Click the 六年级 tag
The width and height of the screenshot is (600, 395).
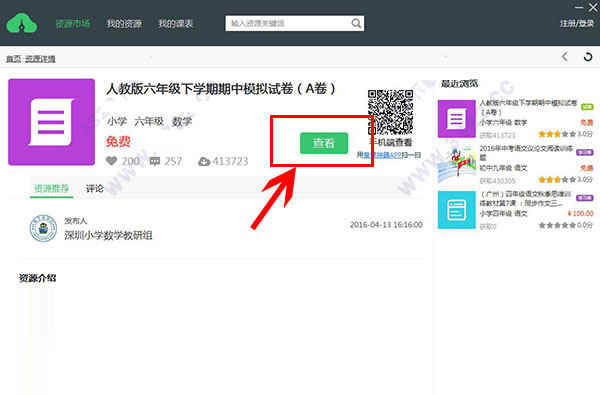pos(149,122)
